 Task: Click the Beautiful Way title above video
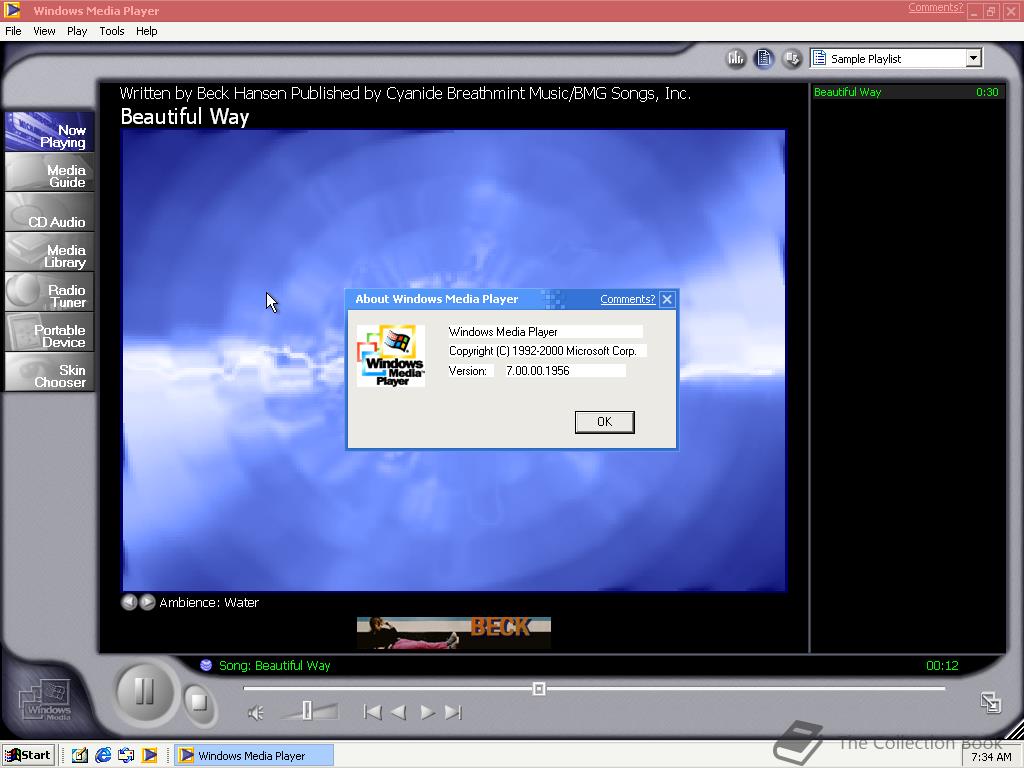[x=185, y=116]
